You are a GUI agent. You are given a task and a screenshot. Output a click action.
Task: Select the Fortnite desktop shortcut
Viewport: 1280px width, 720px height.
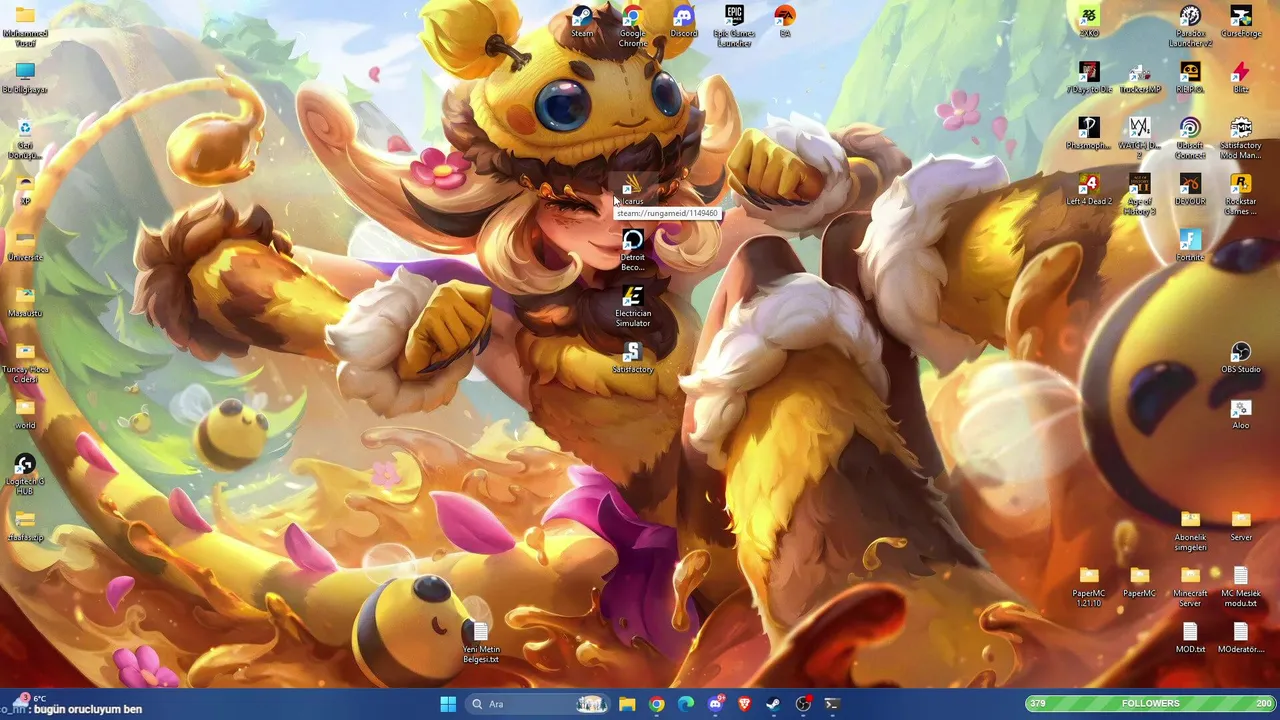point(1190,246)
